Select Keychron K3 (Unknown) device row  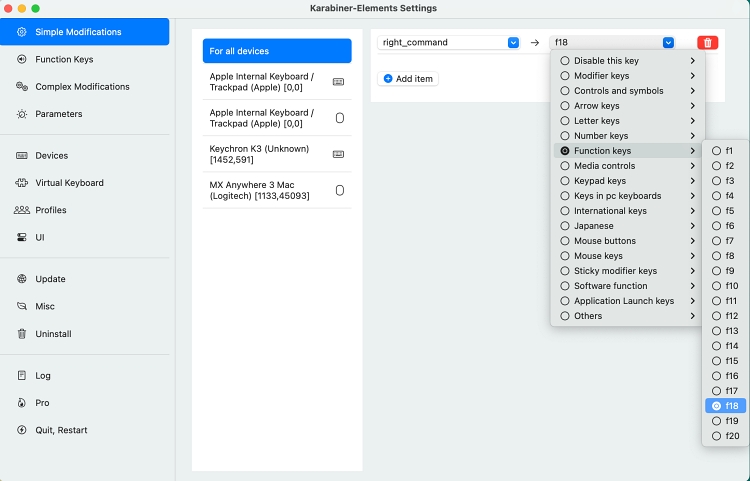tap(277, 154)
